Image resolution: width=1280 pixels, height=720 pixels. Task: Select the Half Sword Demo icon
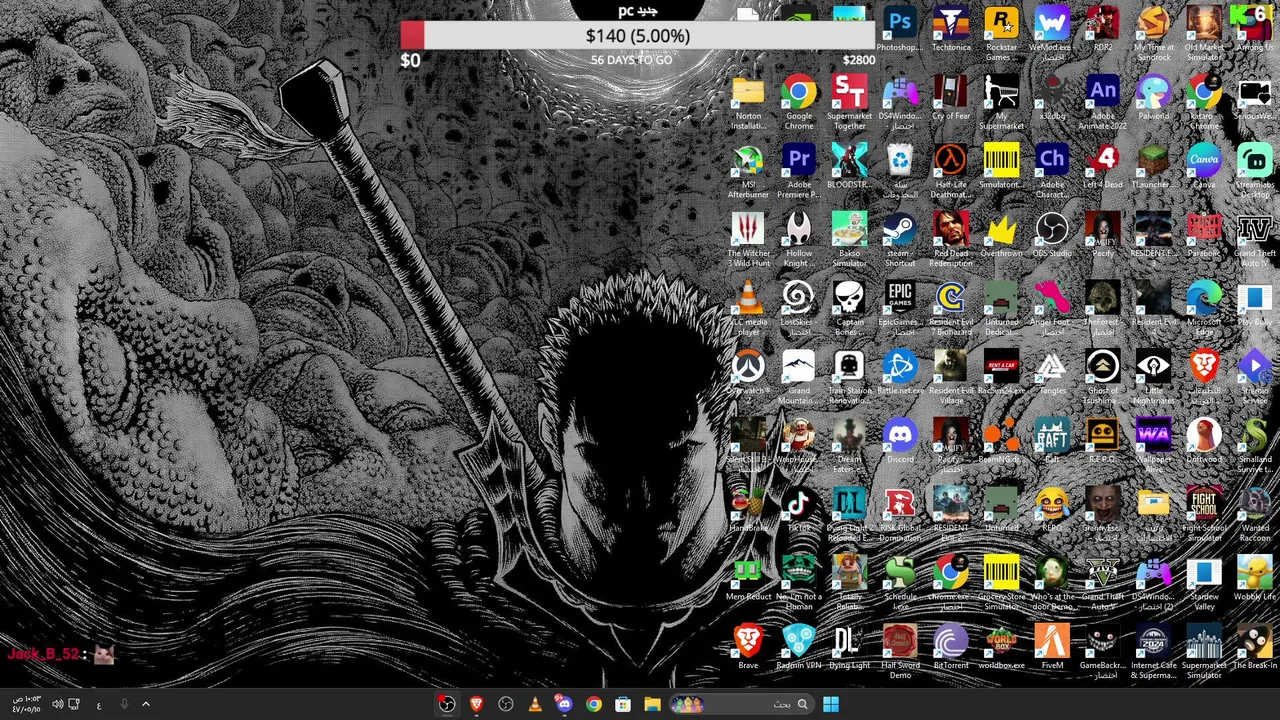coord(900,653)
